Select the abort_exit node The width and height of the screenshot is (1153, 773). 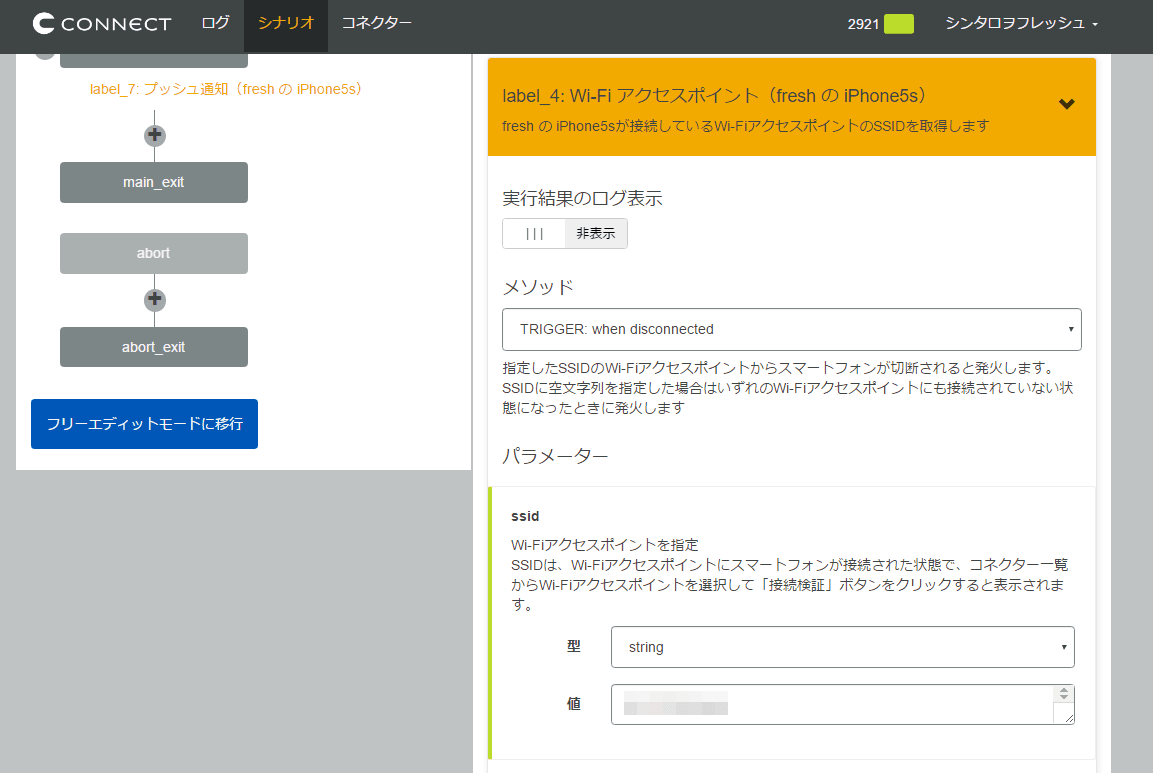154,347
